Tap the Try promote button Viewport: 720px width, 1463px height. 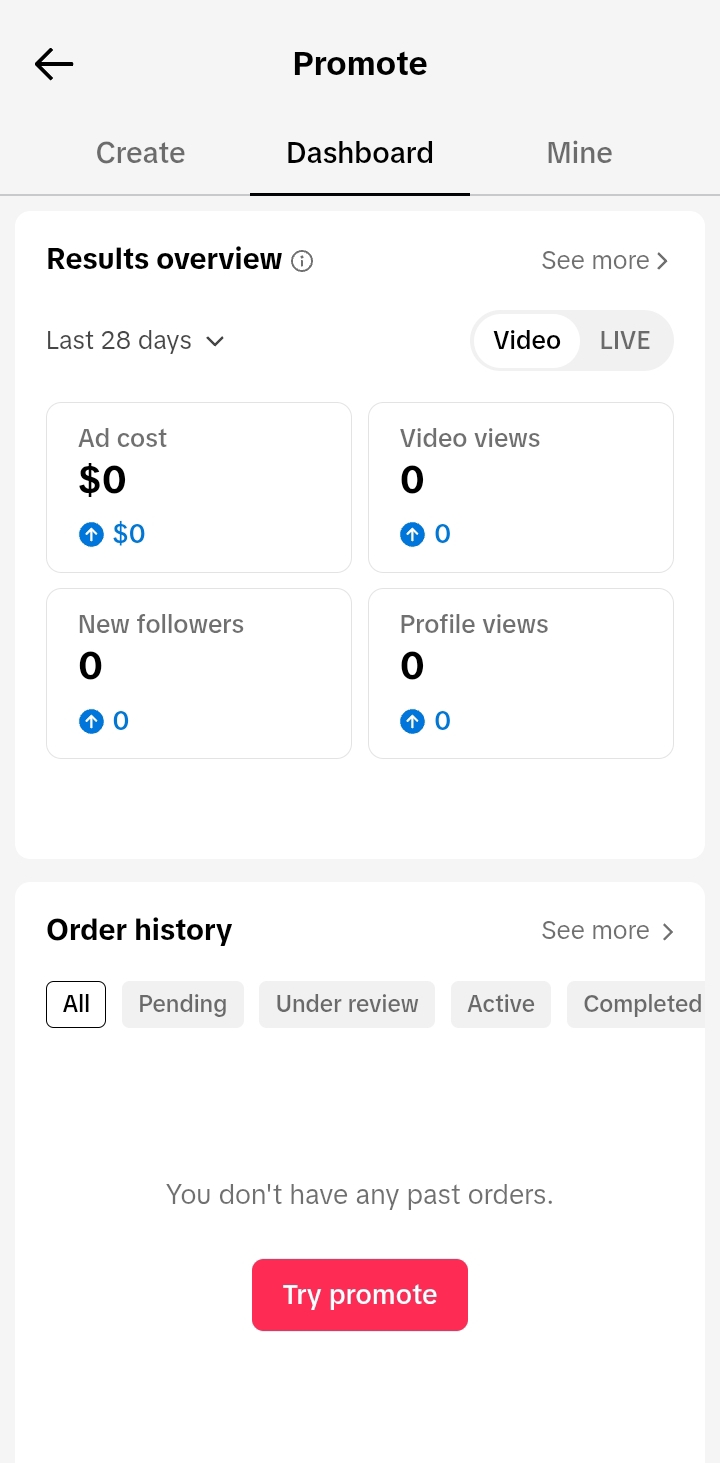coord(360,1295)
